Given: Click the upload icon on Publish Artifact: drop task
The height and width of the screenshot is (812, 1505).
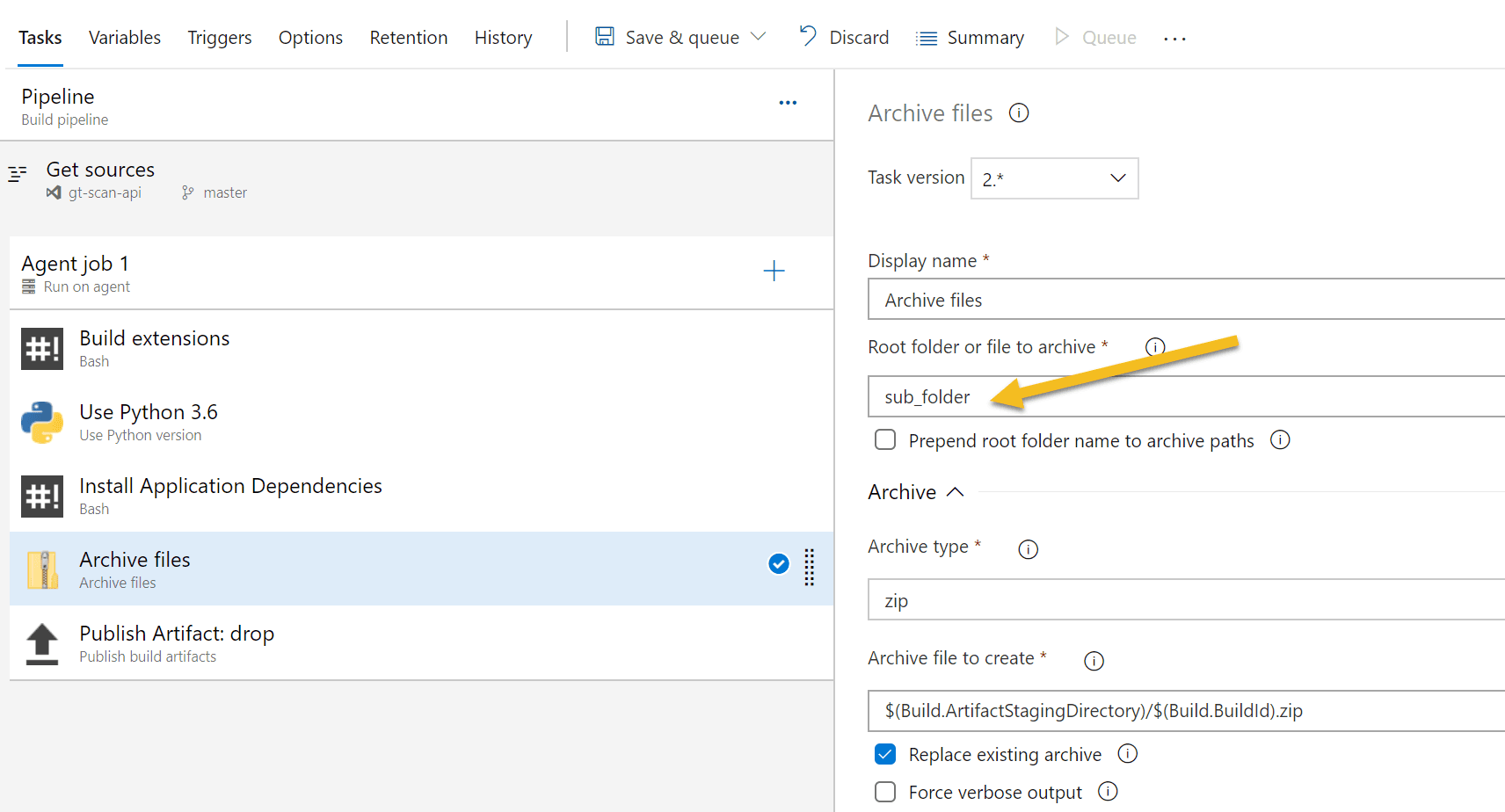Looking at the screenshot, I should click(41, 642).
